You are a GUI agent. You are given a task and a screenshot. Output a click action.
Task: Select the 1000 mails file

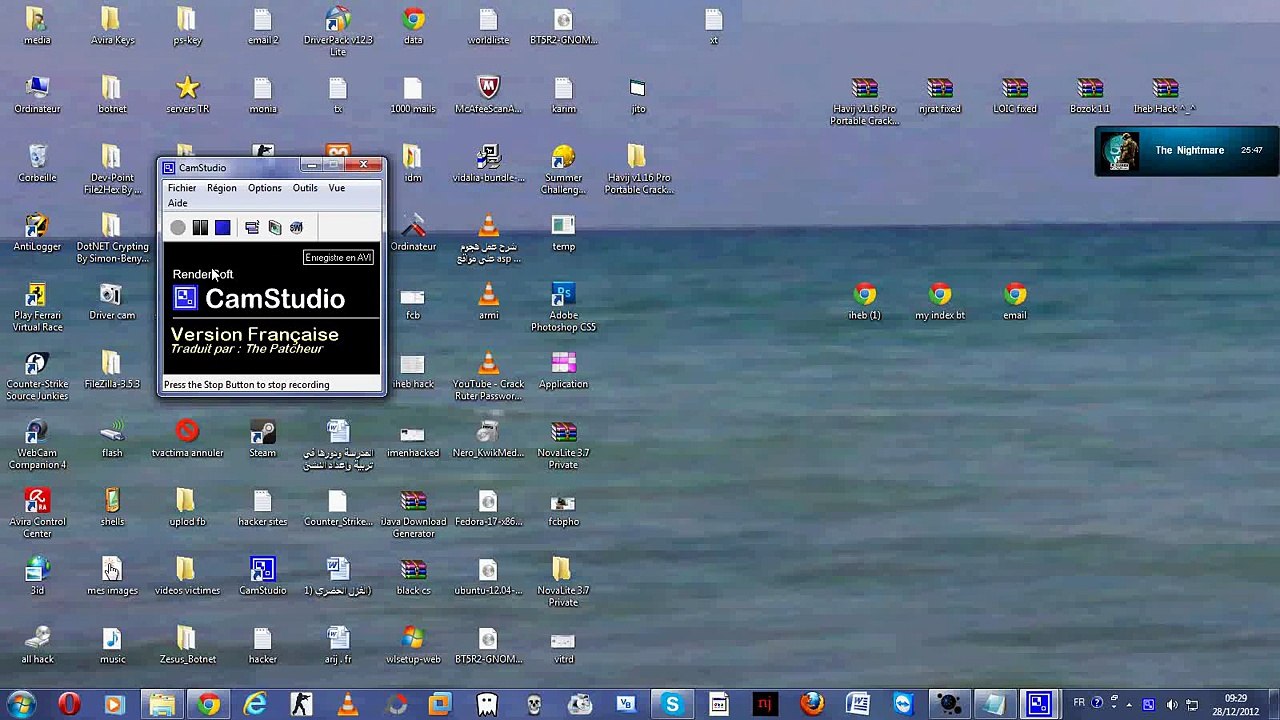pyautogui.click(x=413, y=95)
